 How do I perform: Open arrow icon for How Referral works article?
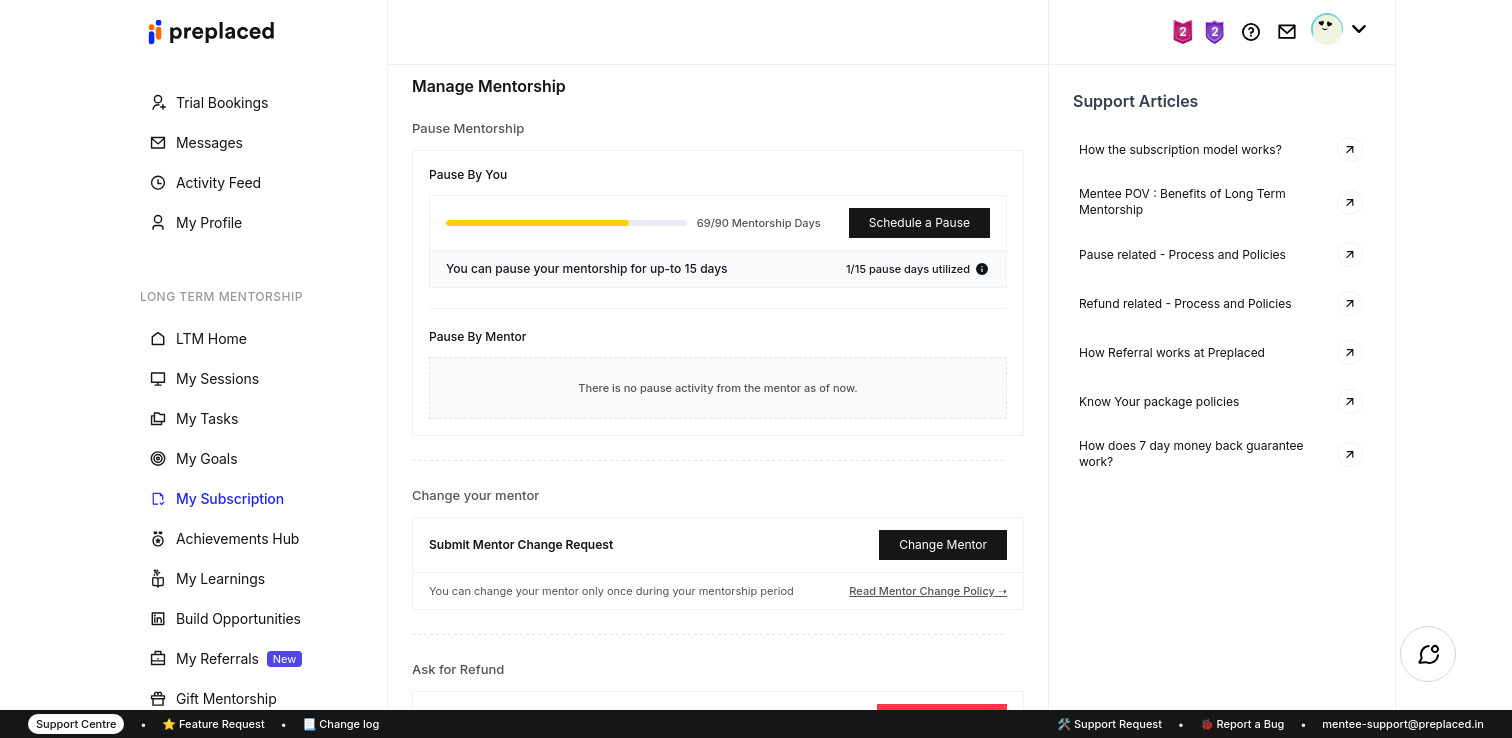[x=1349, y=353]
